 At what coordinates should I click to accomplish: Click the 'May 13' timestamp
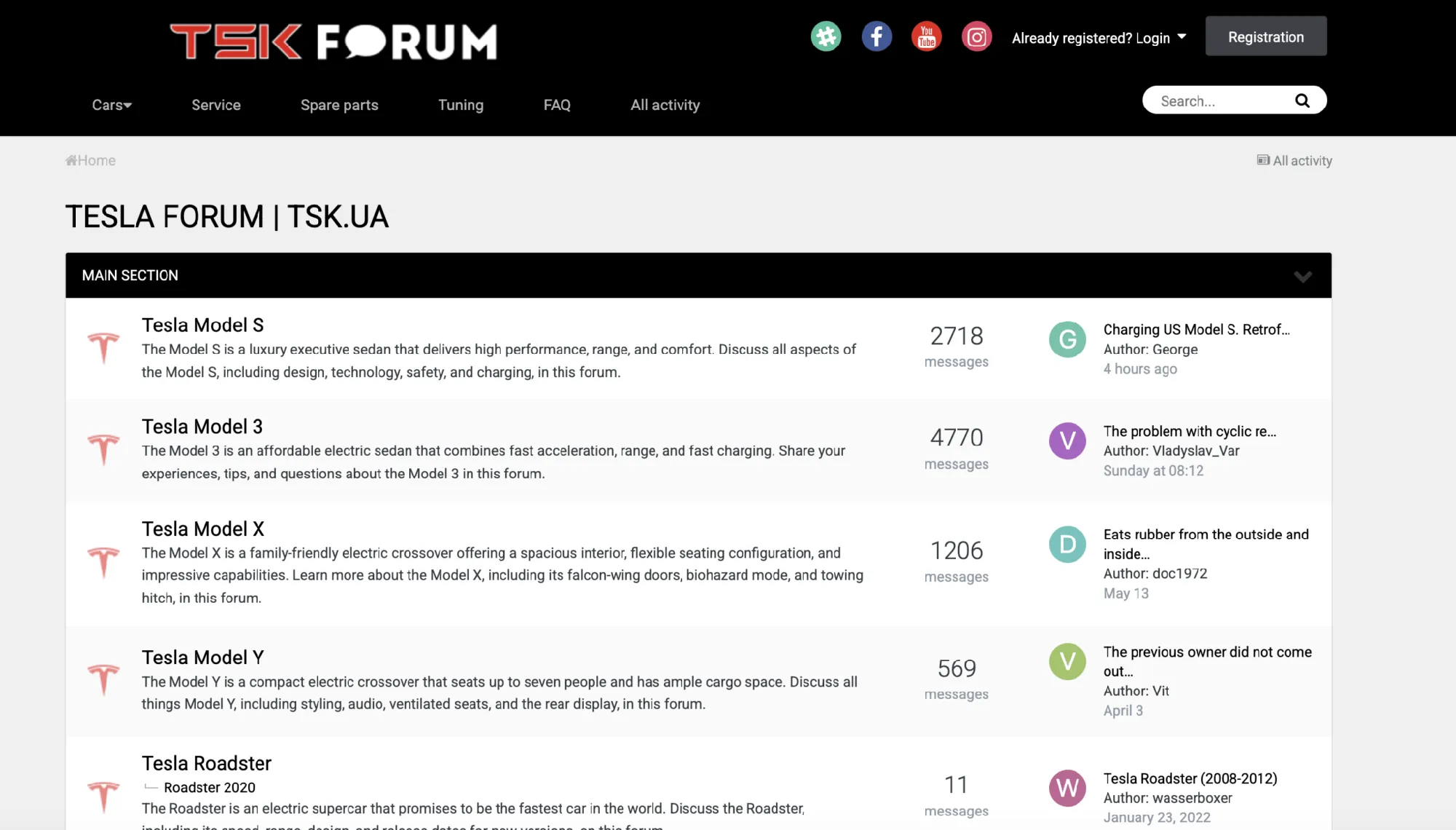[x=1125, y=593]
